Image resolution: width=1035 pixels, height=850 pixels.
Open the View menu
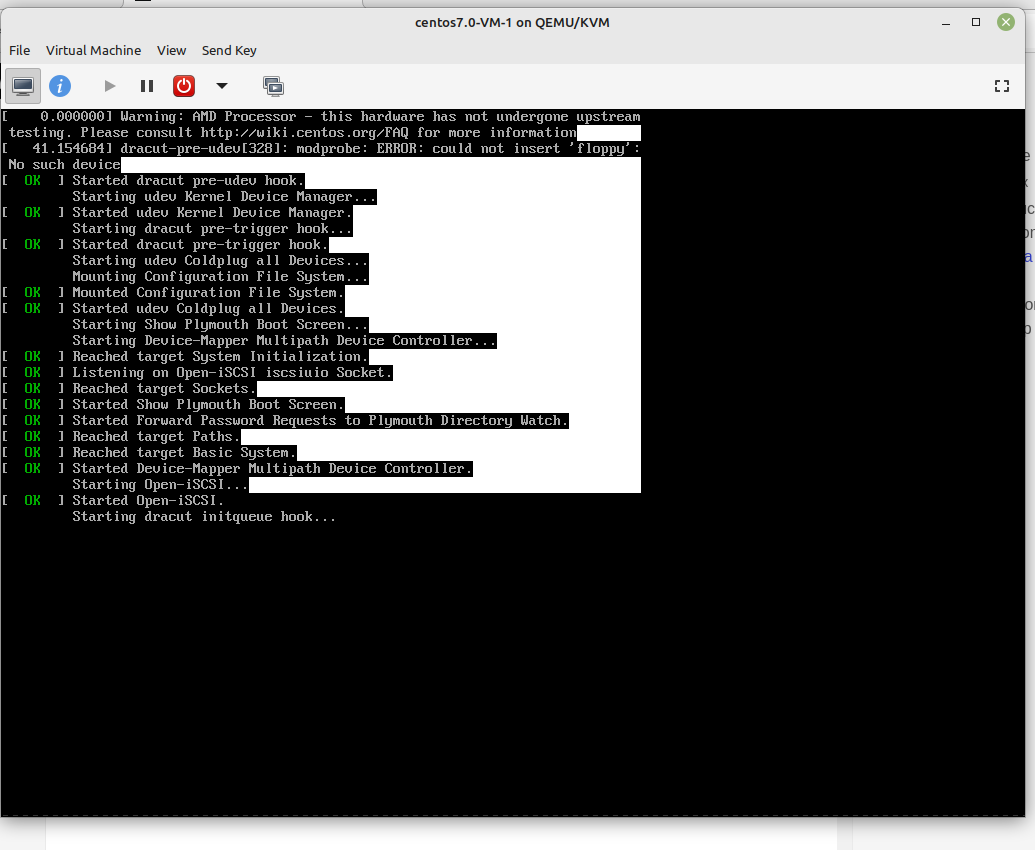171,51
